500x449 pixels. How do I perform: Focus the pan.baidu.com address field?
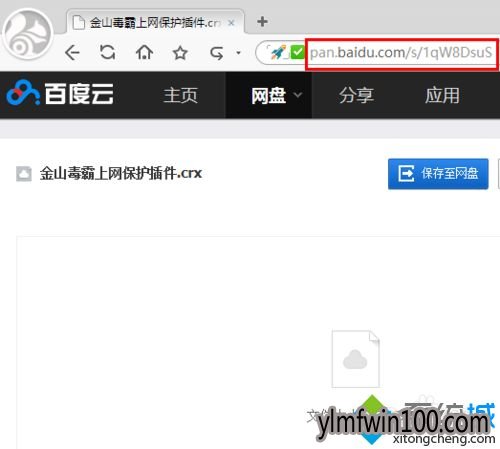pos(401,53)
